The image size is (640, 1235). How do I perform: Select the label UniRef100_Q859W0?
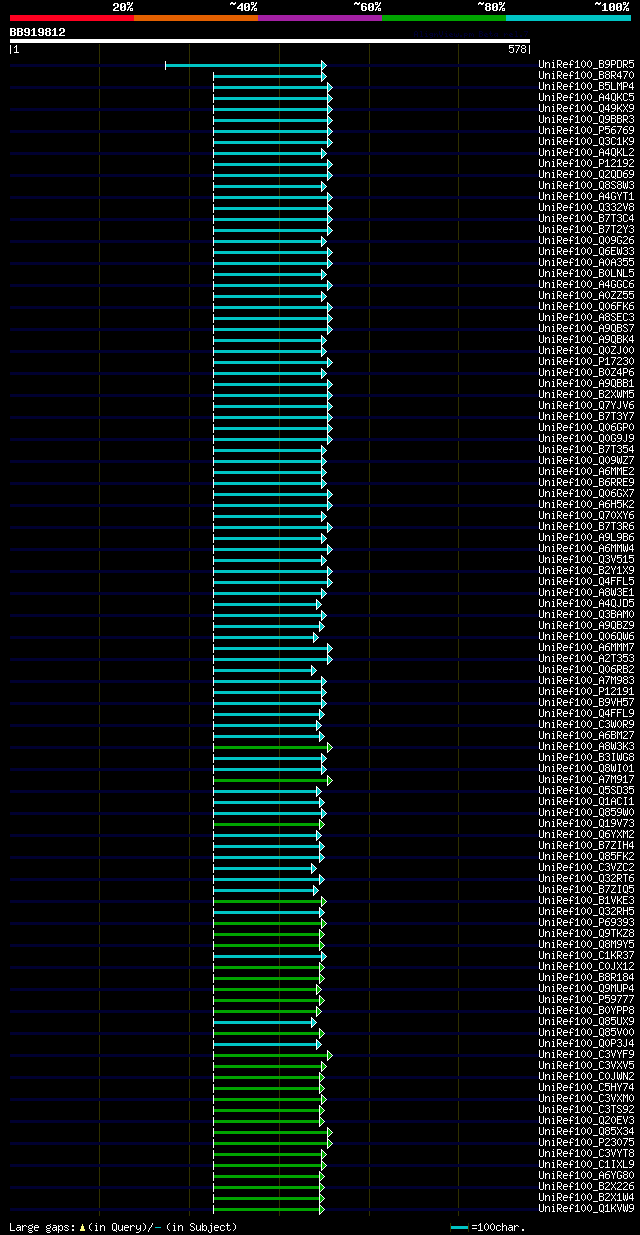tap(586, 812)
